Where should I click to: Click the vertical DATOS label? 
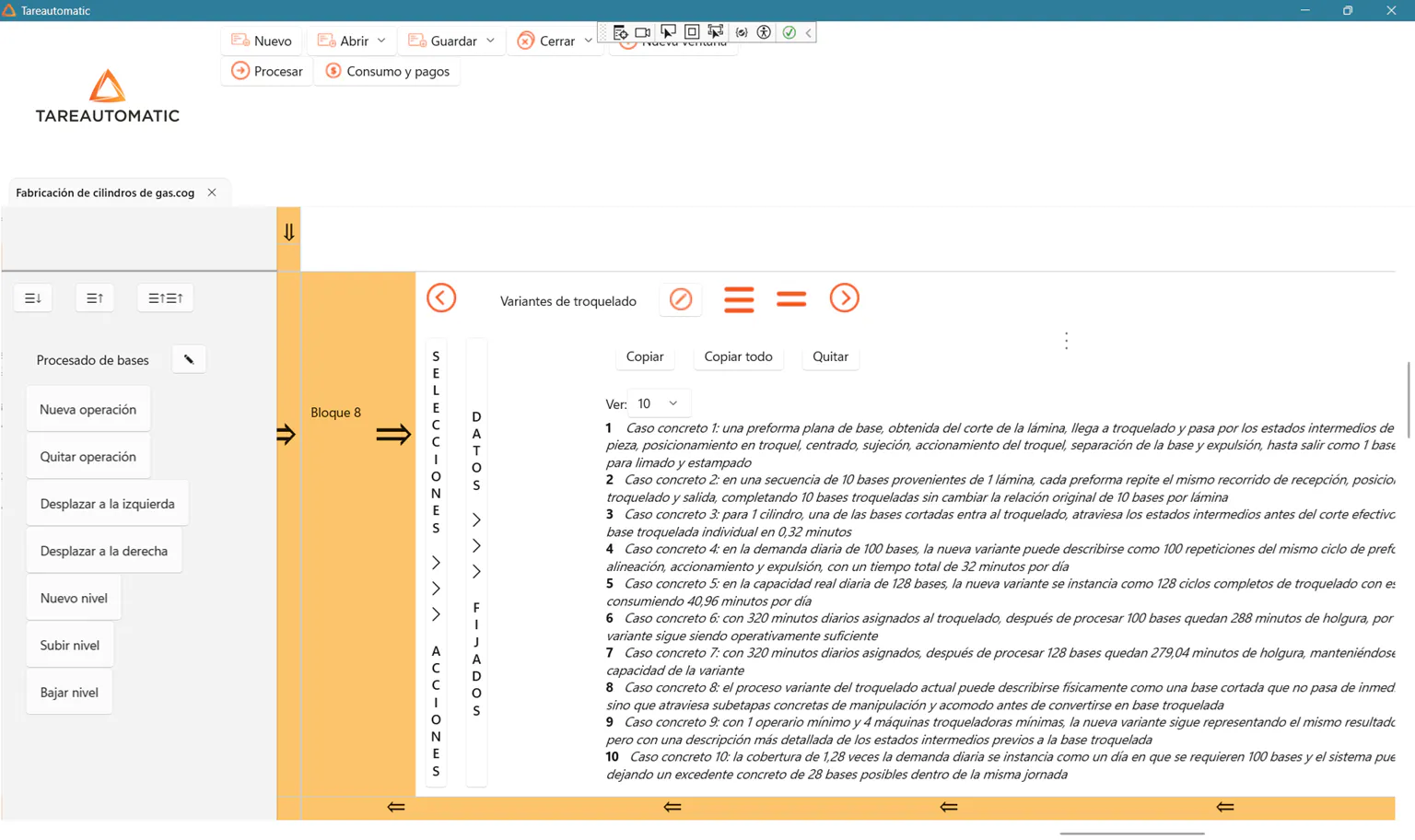(476, 451)
